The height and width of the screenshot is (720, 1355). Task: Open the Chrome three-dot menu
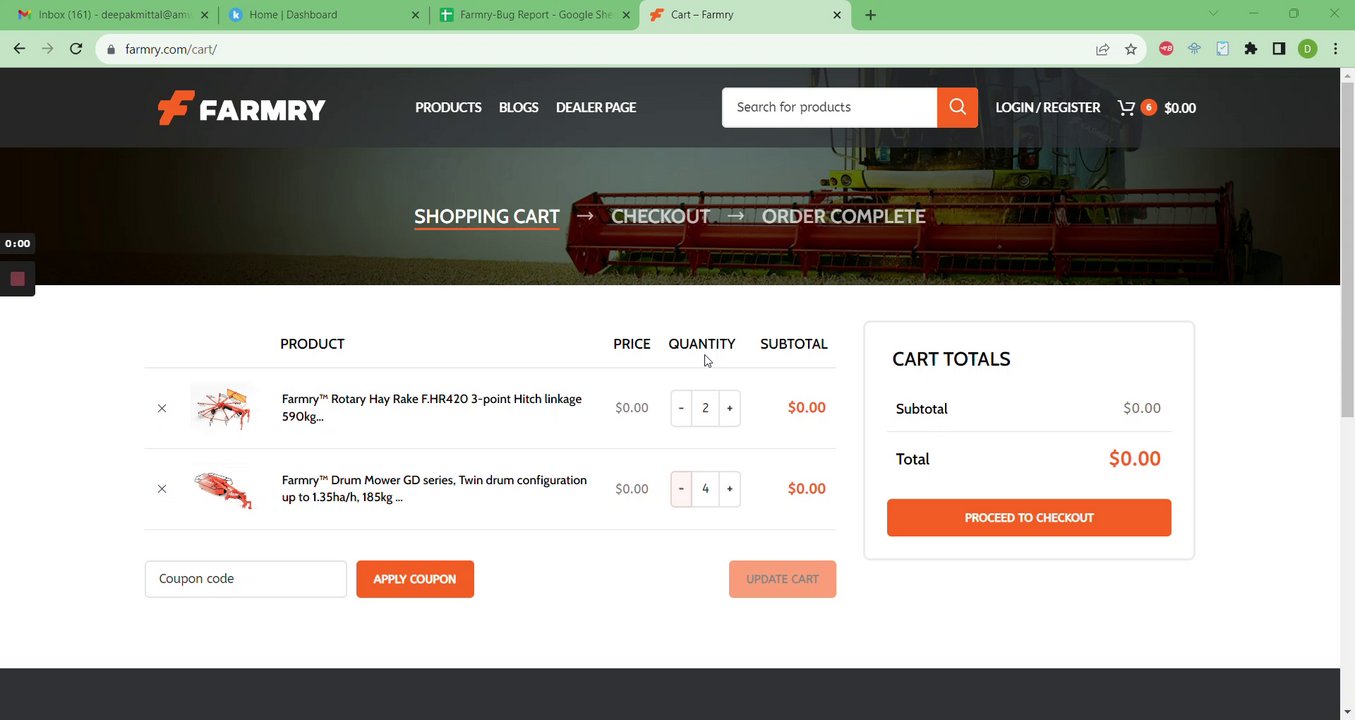click(1336, 49)
